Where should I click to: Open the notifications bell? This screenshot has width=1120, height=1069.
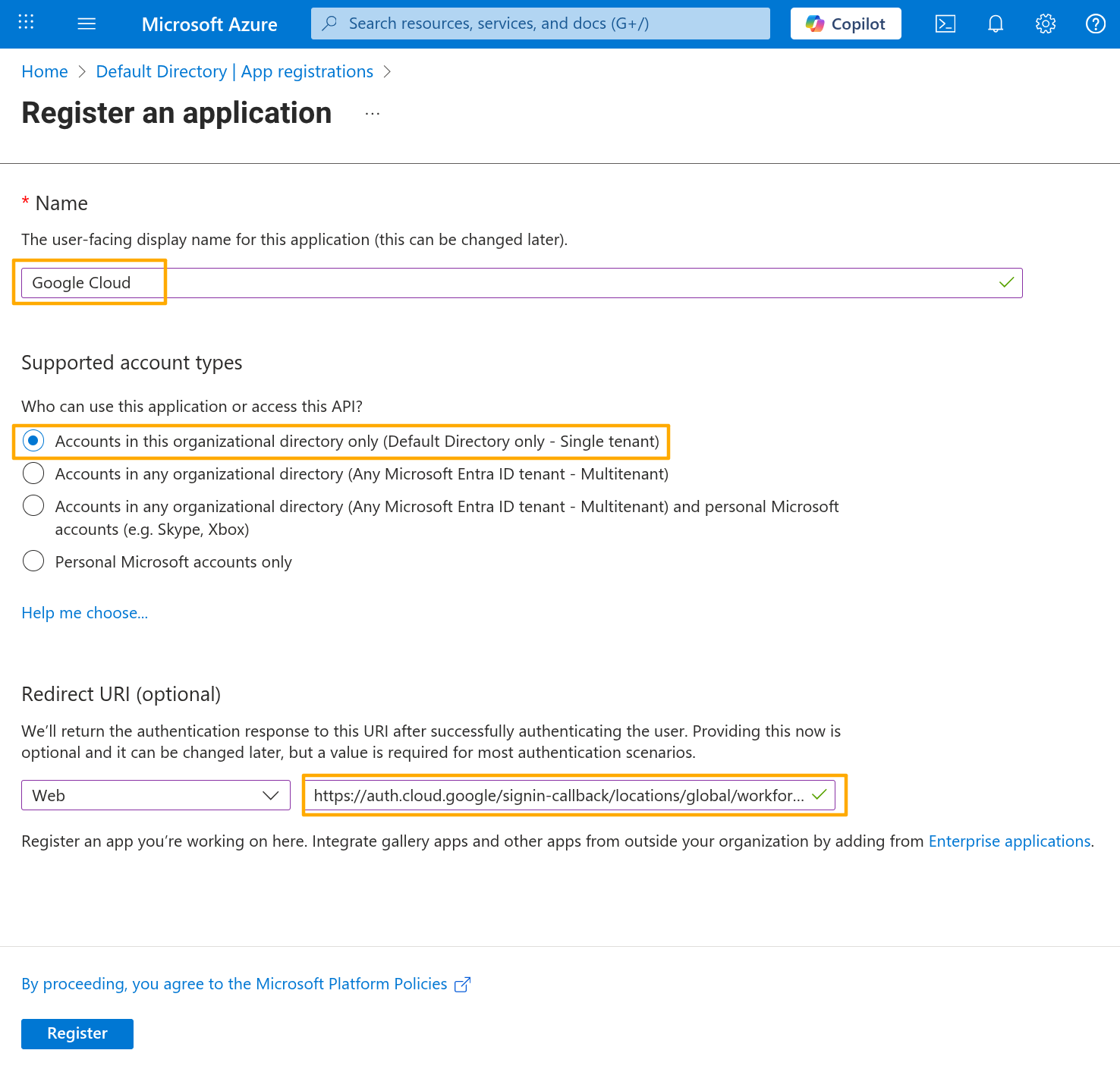[995, 24]
